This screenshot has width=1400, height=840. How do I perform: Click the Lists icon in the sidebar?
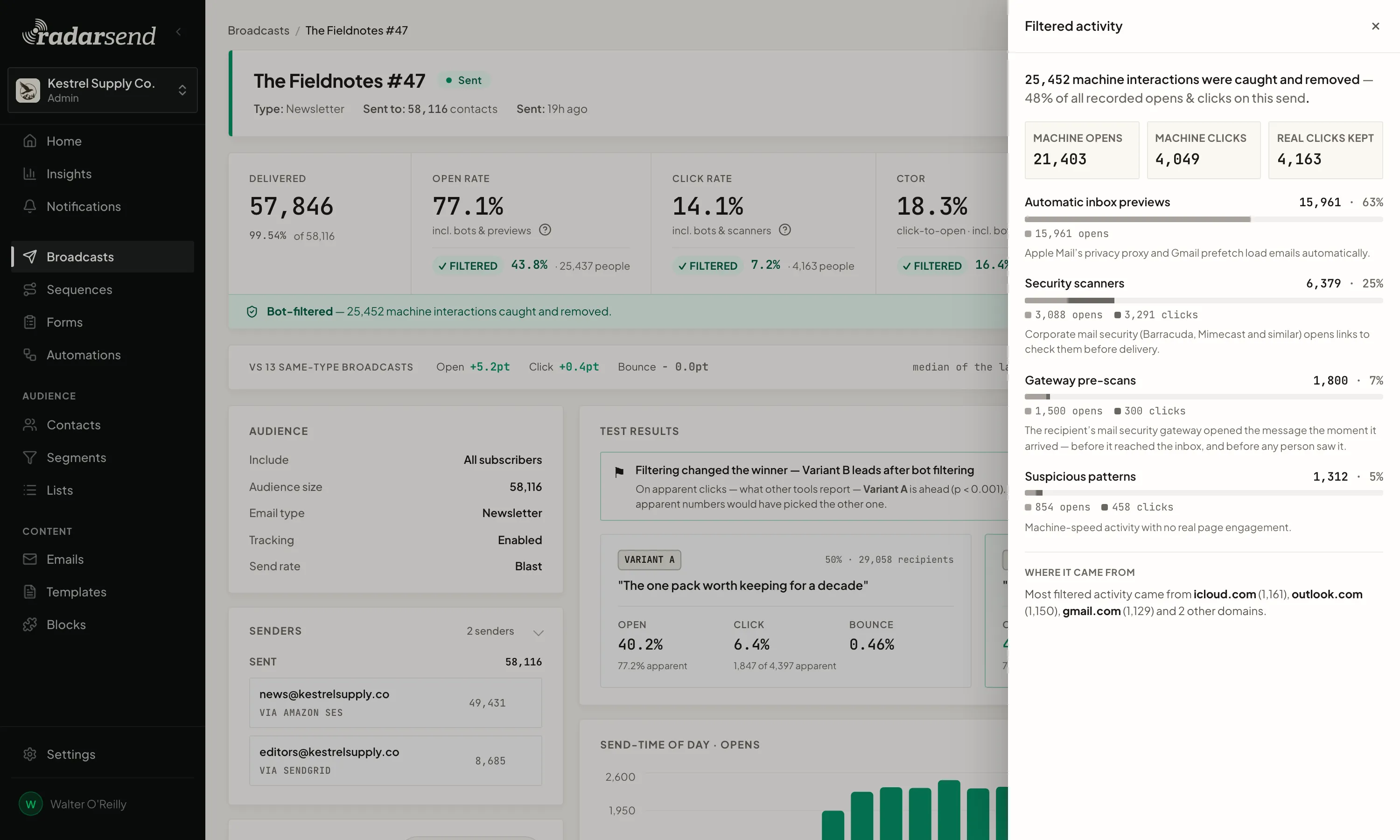[30, 490]
